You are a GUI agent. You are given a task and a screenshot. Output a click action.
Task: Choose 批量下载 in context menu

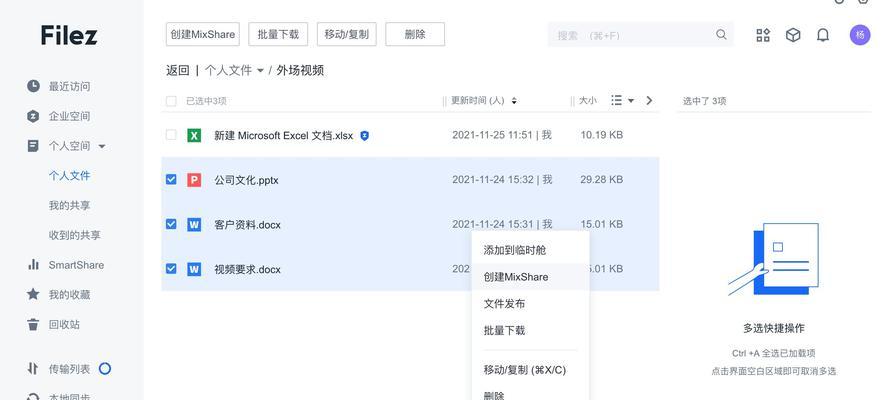coord(530,330)
